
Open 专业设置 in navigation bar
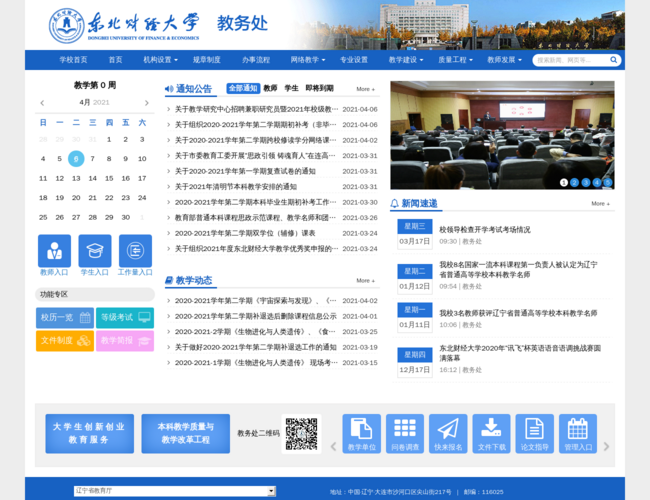[x=354, y=60]
